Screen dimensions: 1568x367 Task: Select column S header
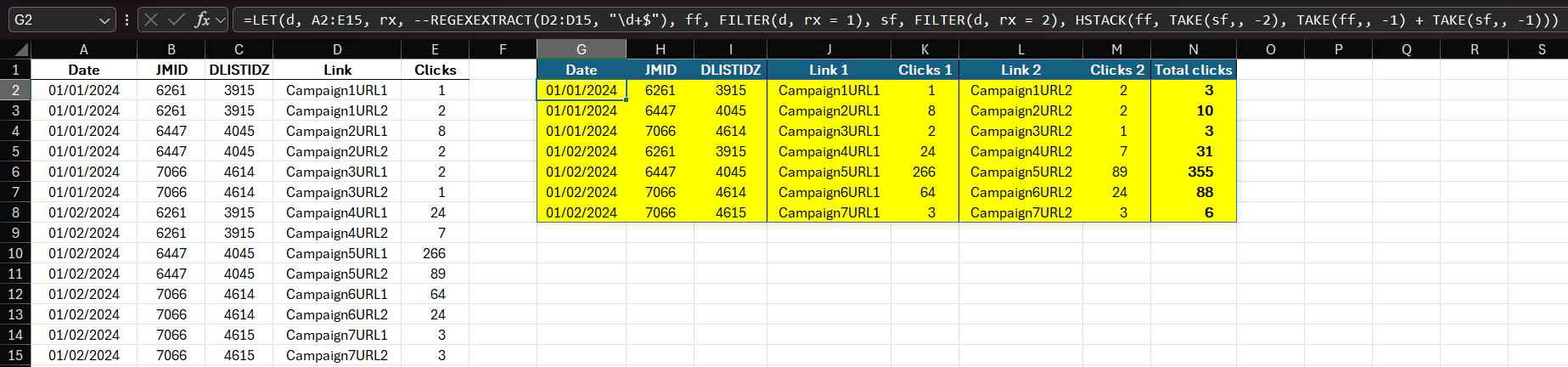click(x=1542, y=49)
